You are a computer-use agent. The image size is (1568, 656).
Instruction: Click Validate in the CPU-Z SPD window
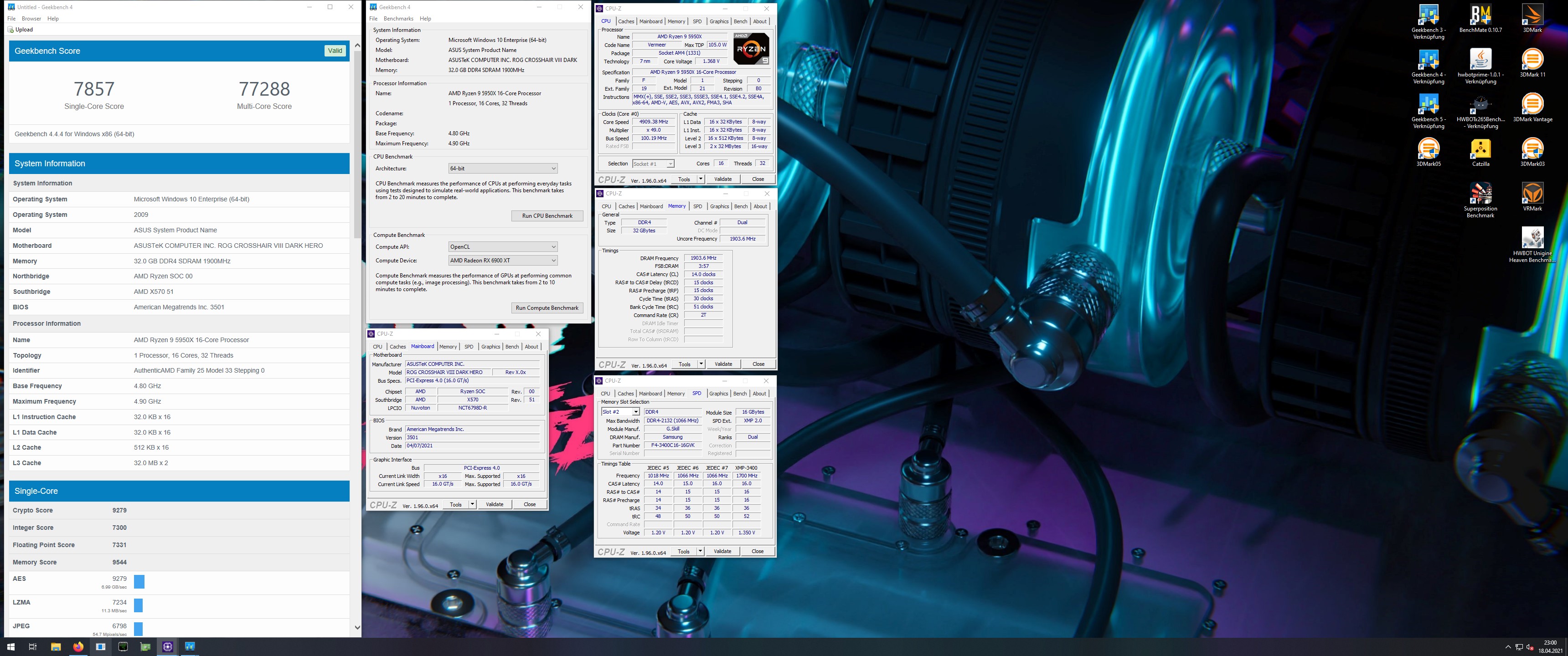point(722,551)
